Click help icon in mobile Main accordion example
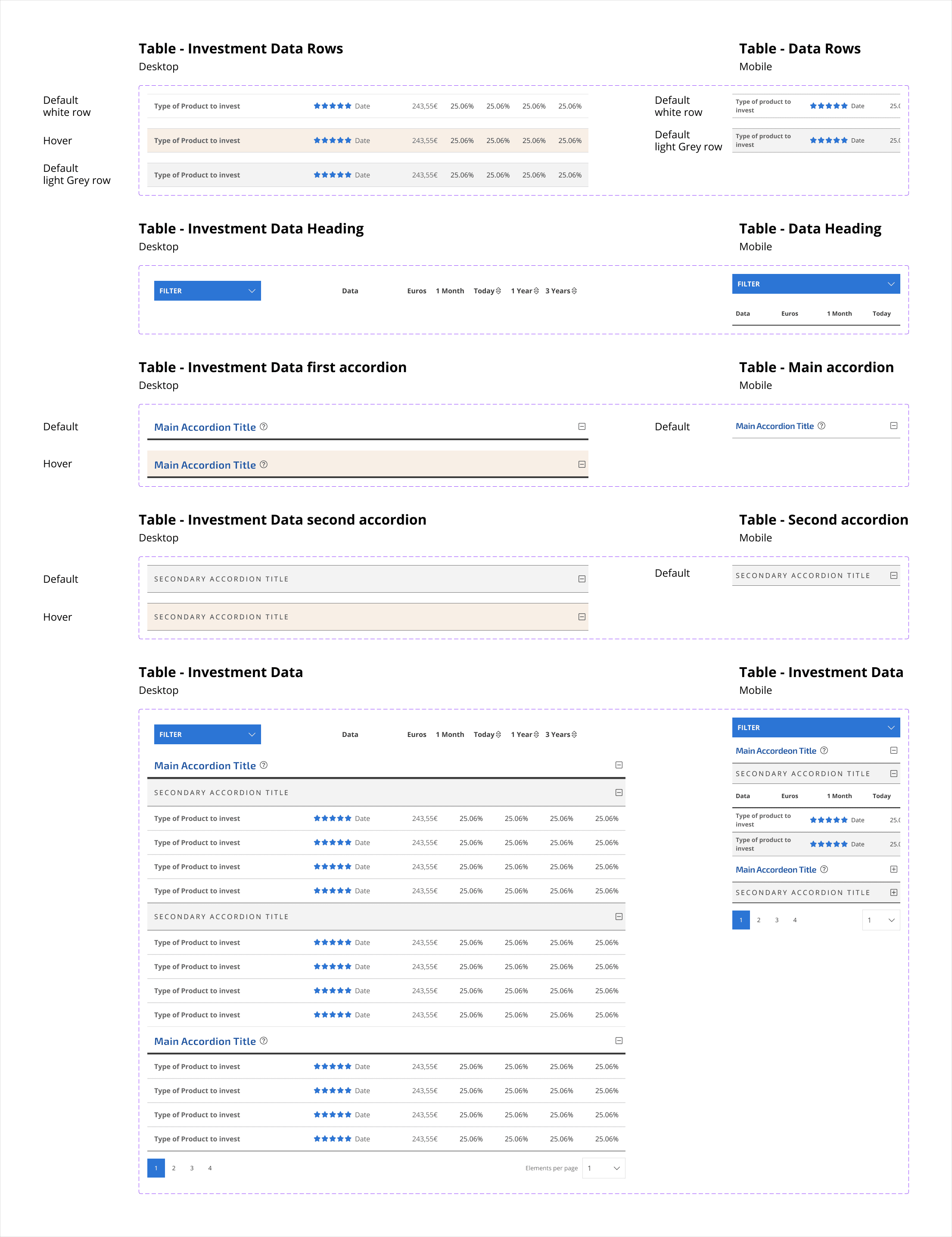 click(821, 426)
